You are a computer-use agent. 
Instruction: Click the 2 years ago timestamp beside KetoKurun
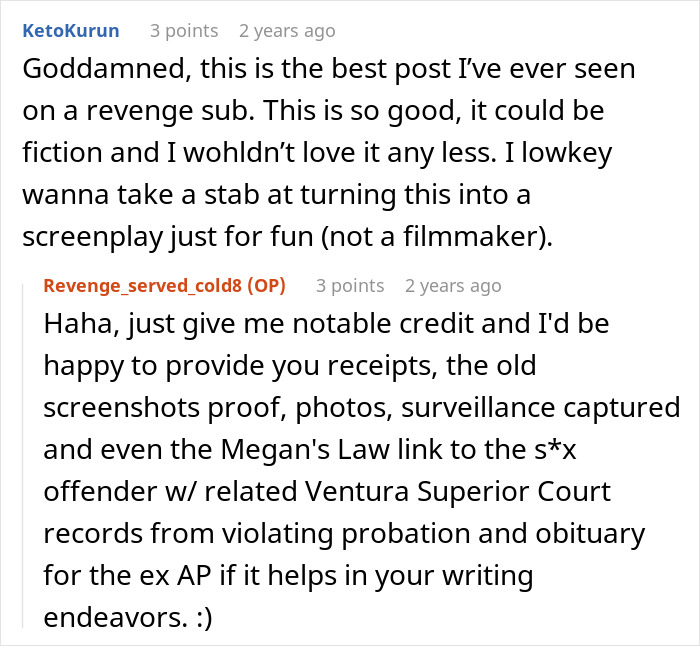click(287, 31)
